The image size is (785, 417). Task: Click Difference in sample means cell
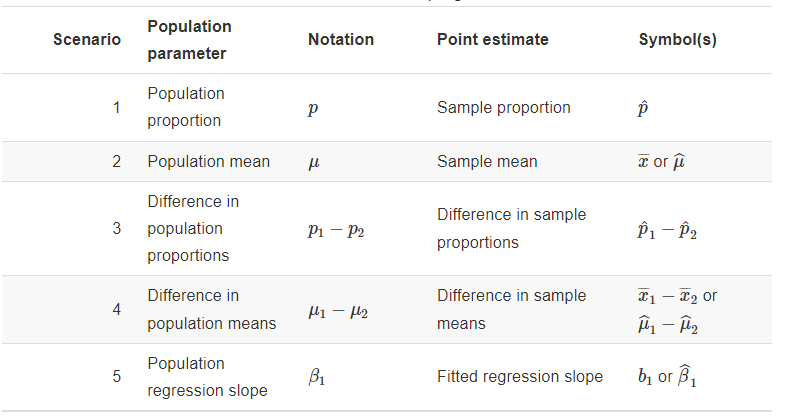(x=511, y=310)
